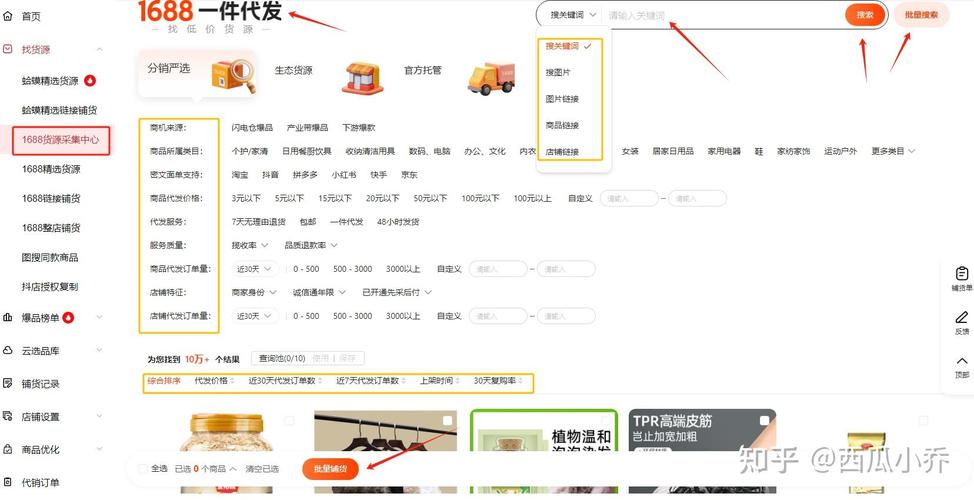Open 1688货源采集中心 in sidebar
This screenshot has width=974, height=500.
coord(60,140)
